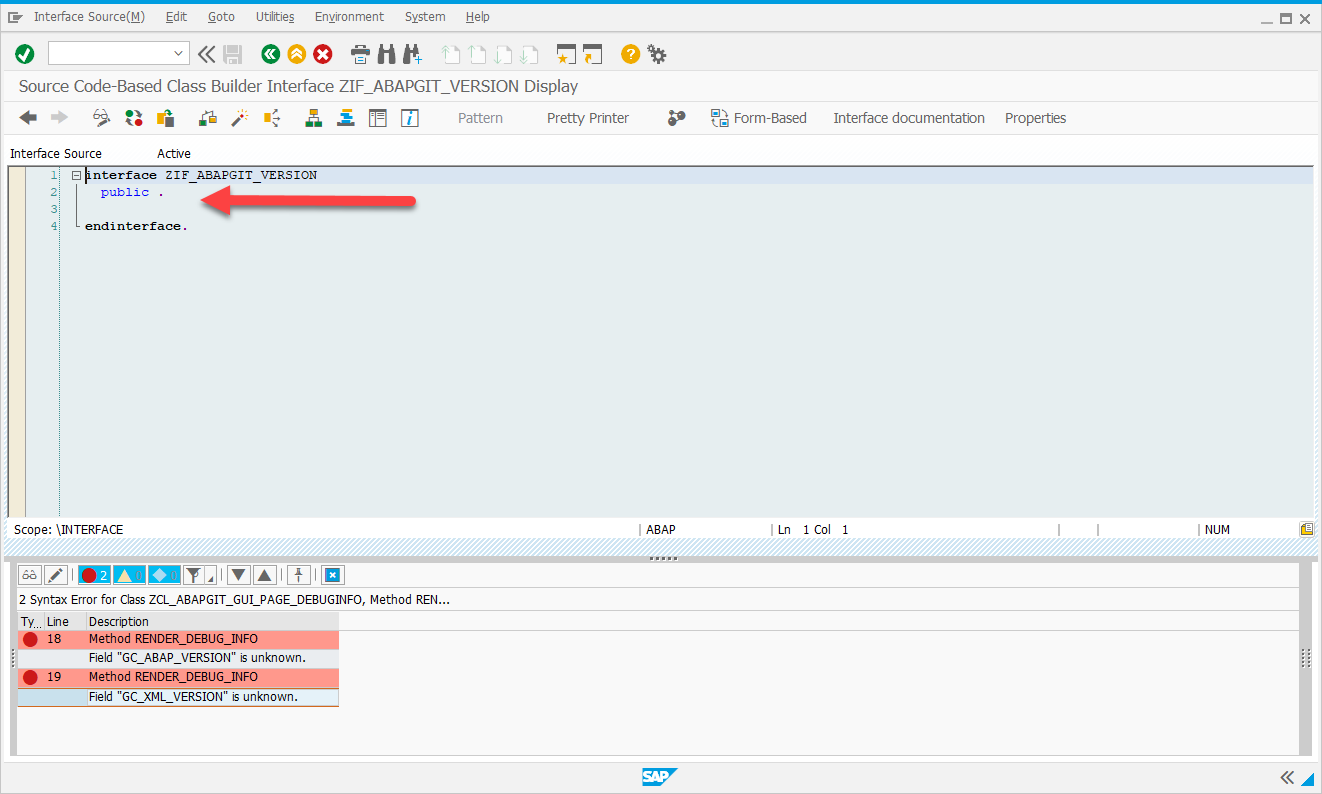Toggle the red Errors filter showing 2

pyautogui.click(x=95, y=575)
